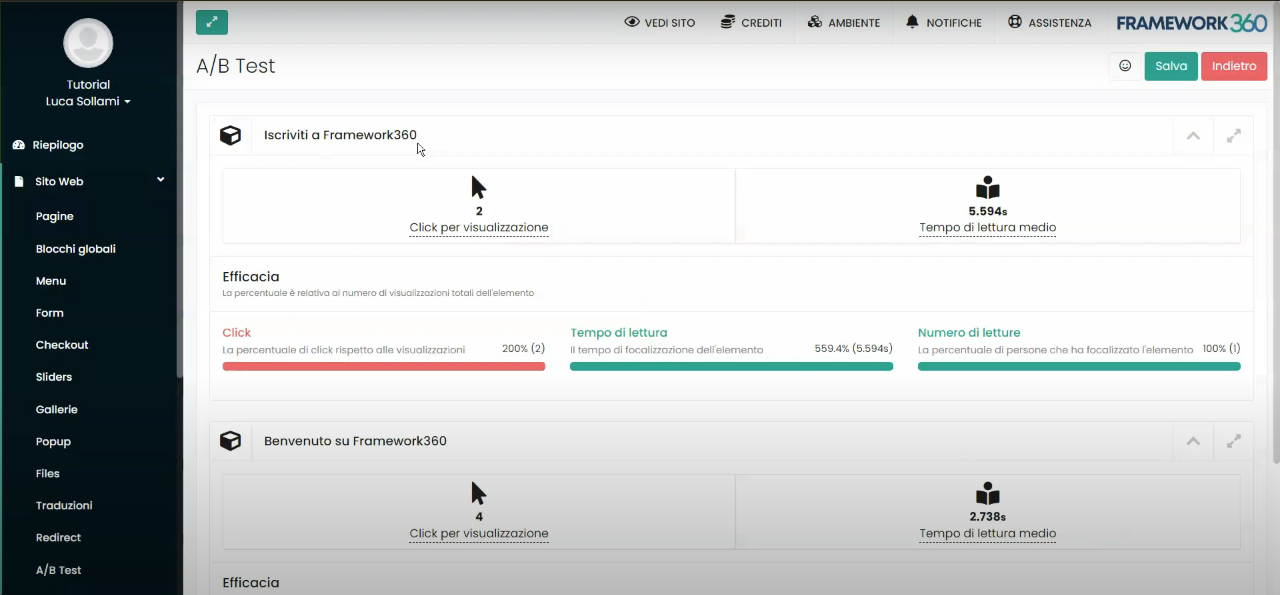
Task: Click the Indietro button
Action: tap(1234, 66)
